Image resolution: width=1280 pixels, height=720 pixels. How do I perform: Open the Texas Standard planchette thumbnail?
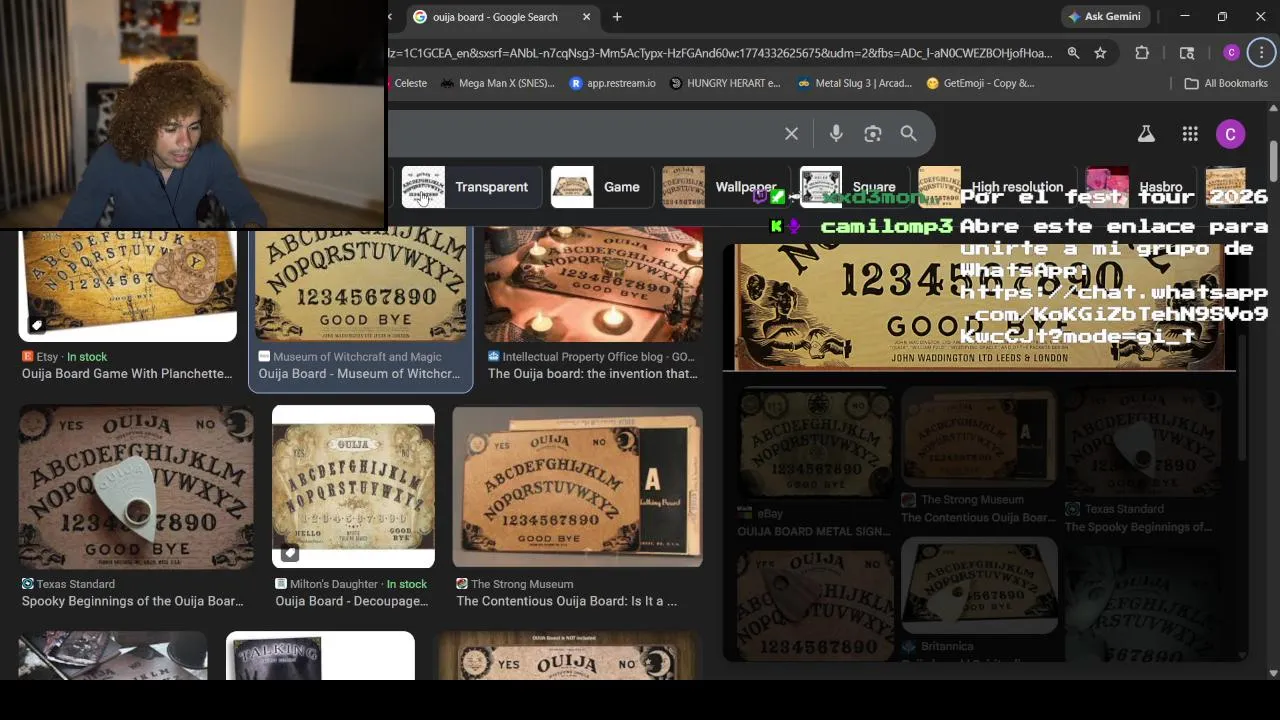tap(136, 487)
